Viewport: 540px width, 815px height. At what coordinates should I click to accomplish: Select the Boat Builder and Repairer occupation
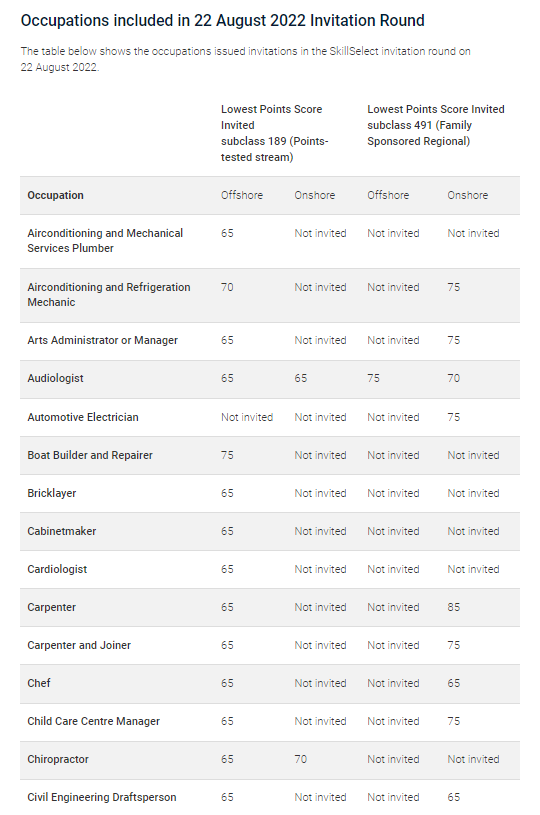pos(90,455)
